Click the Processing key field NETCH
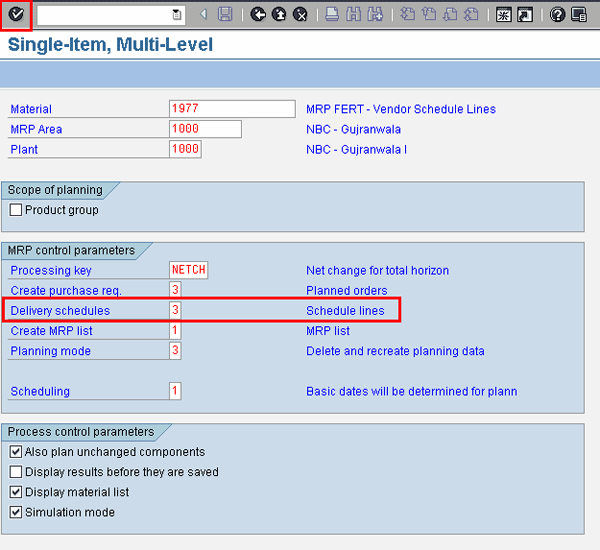 (189, 270)
